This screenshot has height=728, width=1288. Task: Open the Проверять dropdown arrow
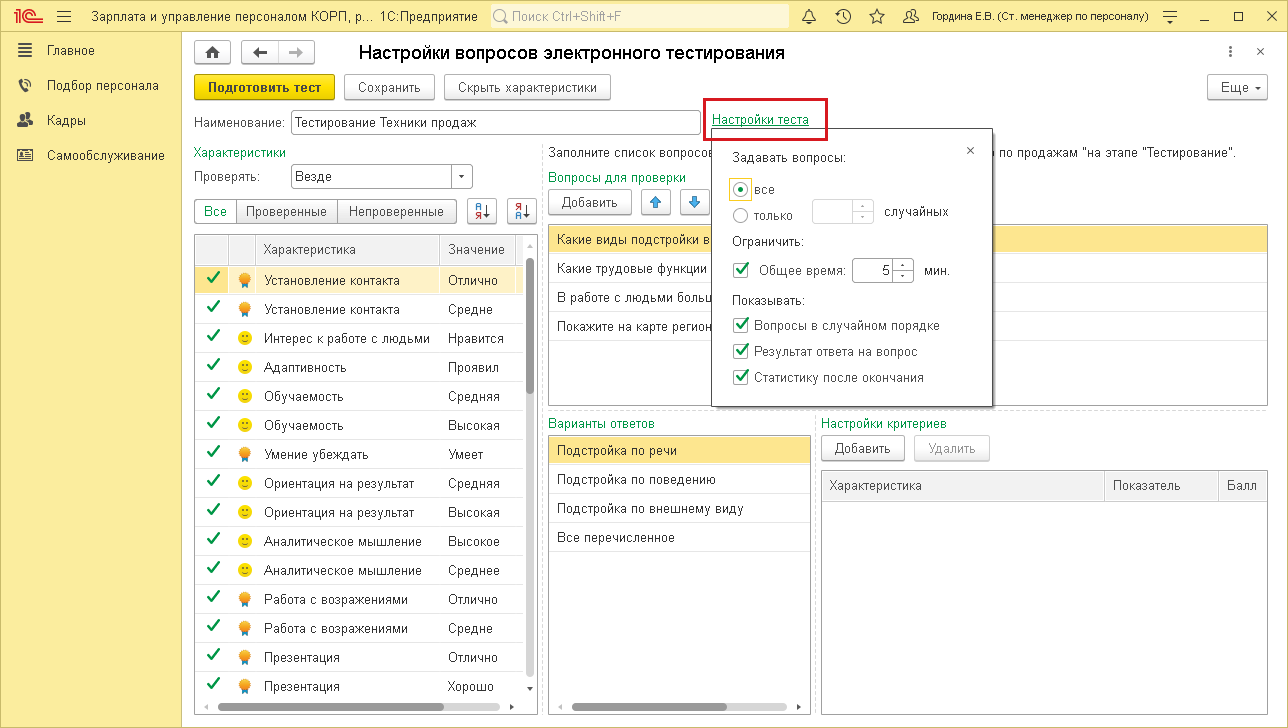click(x=461, y=177)
